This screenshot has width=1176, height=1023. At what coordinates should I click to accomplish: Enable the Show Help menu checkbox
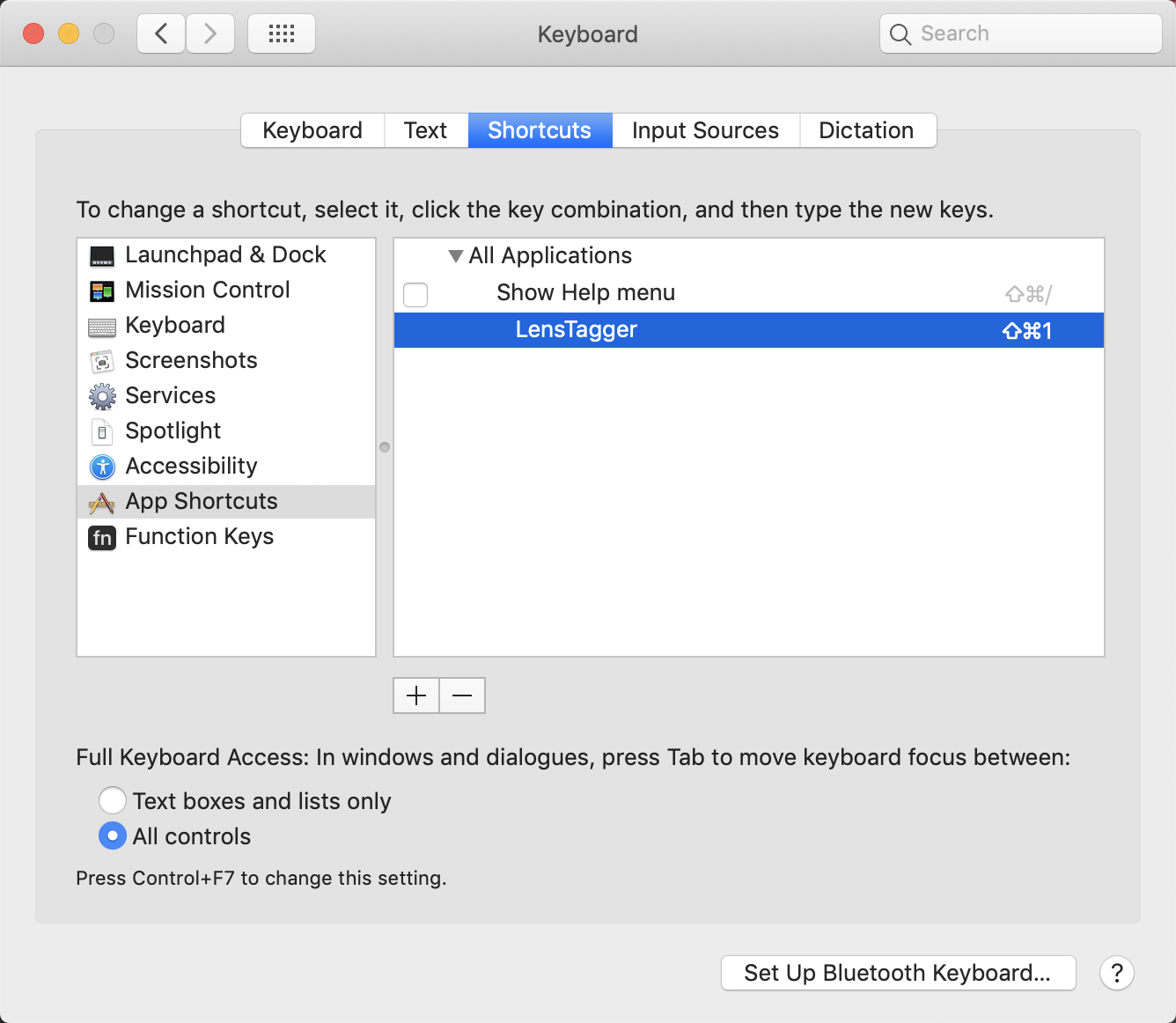415,294
